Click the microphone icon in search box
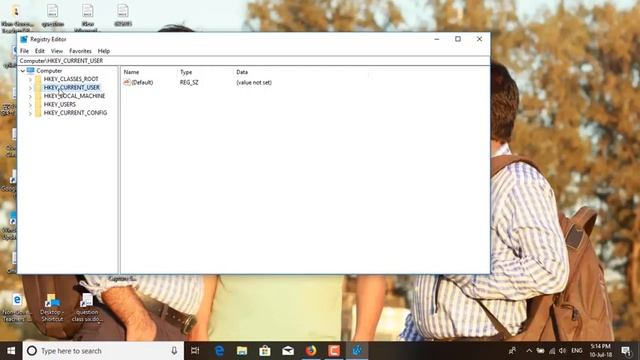640x360 pixels. [174, 351]
